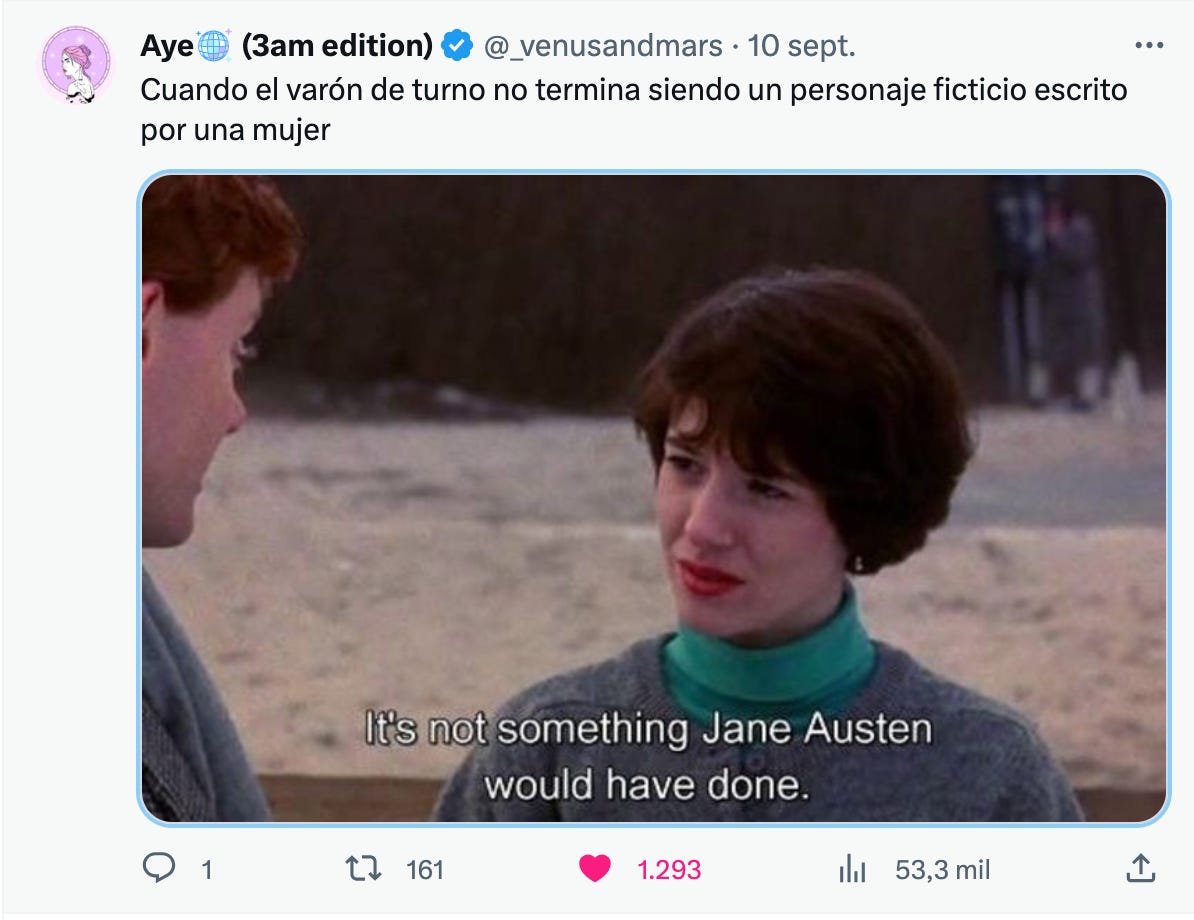Unlike the tweet via the pink heart
The width and height of the screenshot is (1194, 920).
595,868
